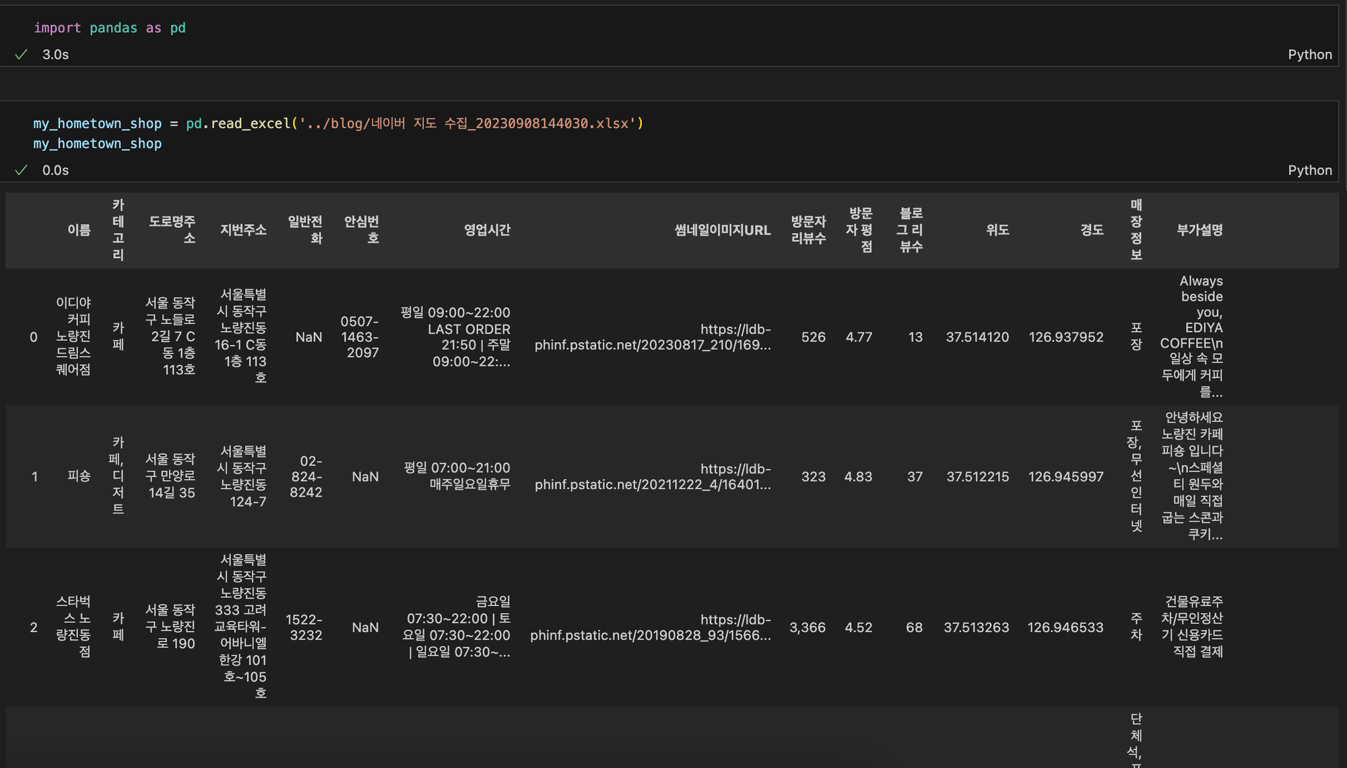Screen dimensions: 1347x768
Task: Open the Python language picker of the read_excel cell
Action: click(x=1310, y=171)
